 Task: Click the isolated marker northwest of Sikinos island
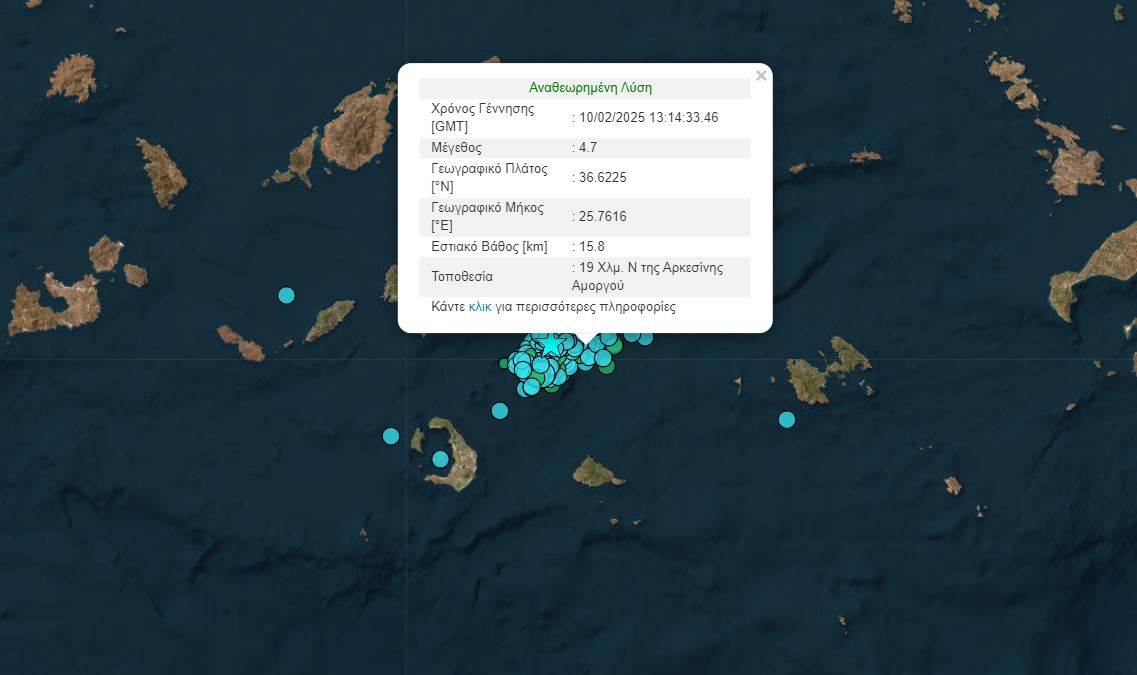click(286, 295)
